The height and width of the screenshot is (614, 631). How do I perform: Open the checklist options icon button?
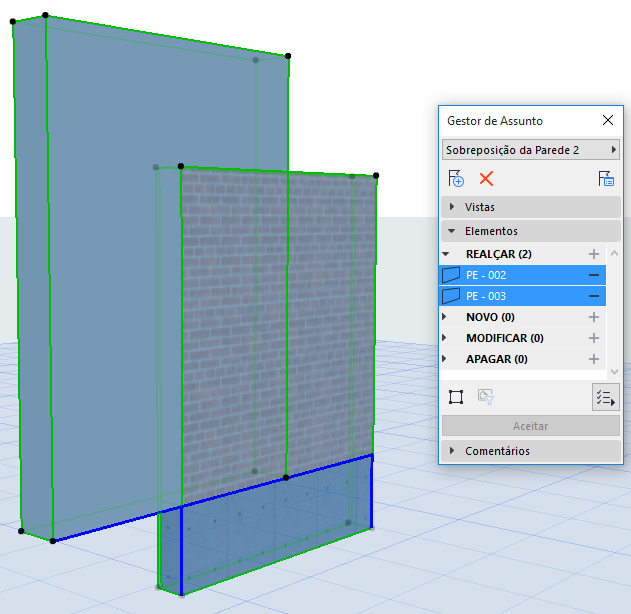pos(605,397)
